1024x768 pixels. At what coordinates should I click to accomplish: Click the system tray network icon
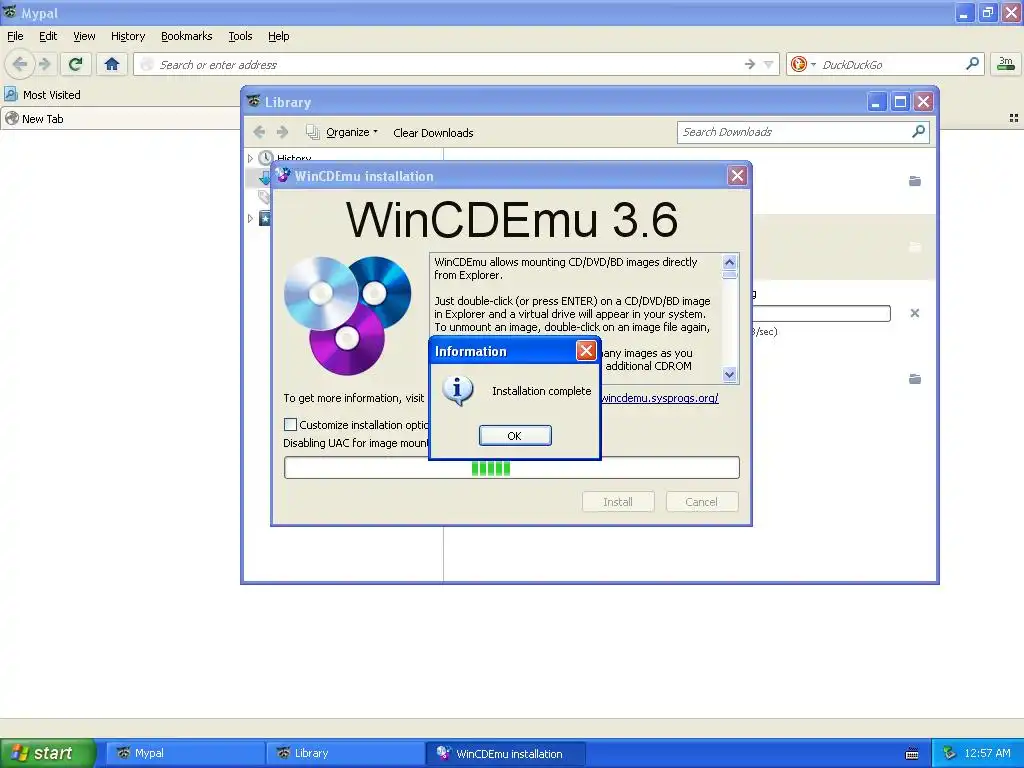(x=949, y=753)
